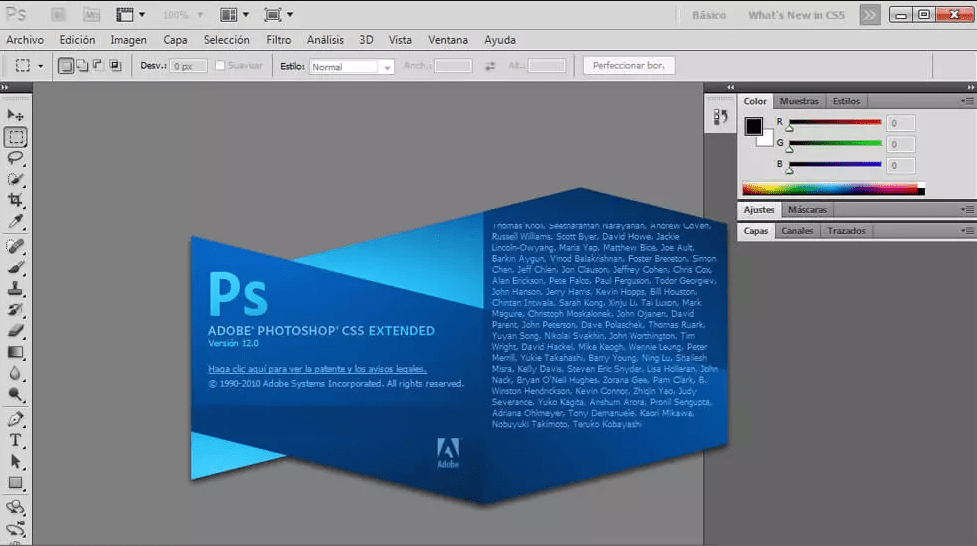977x546 pixels.
Task: Open the Capas panel options menu
Action: coord(968,231)
